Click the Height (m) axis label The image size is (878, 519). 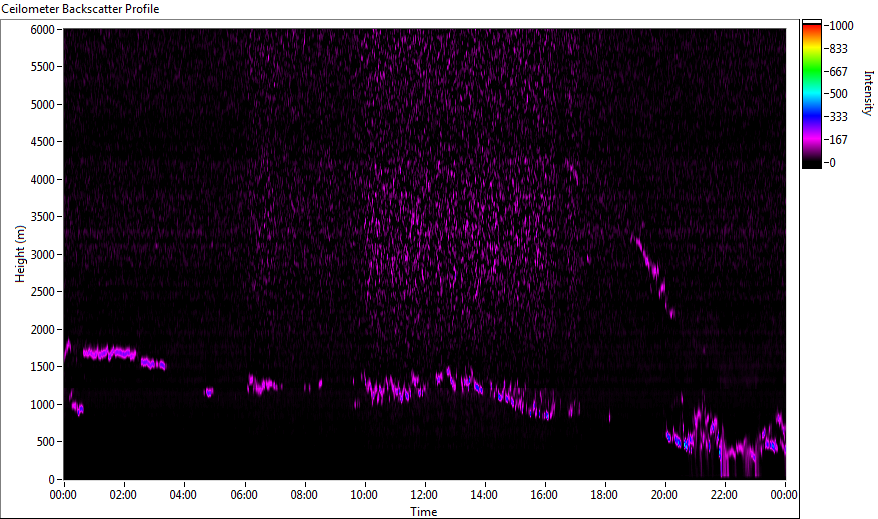(x=20, y=254)
